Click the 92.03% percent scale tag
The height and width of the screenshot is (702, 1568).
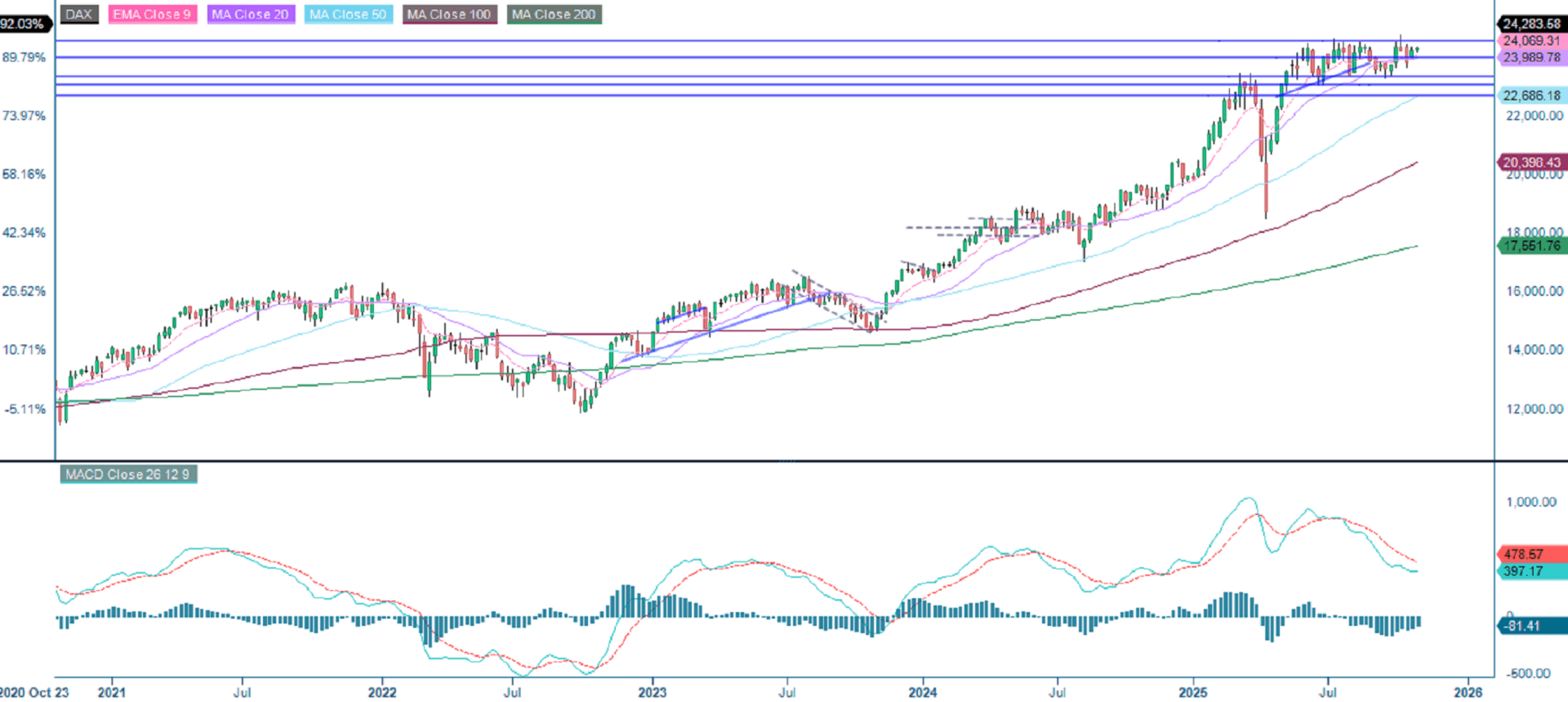pos(24,24)
